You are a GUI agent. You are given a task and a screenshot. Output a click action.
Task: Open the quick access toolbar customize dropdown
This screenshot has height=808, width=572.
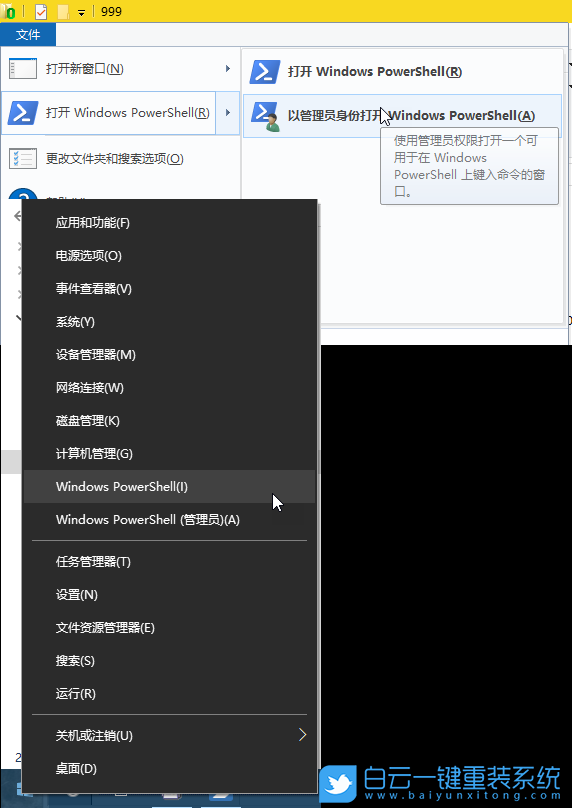pyautogui.click(x=81, y=12)
